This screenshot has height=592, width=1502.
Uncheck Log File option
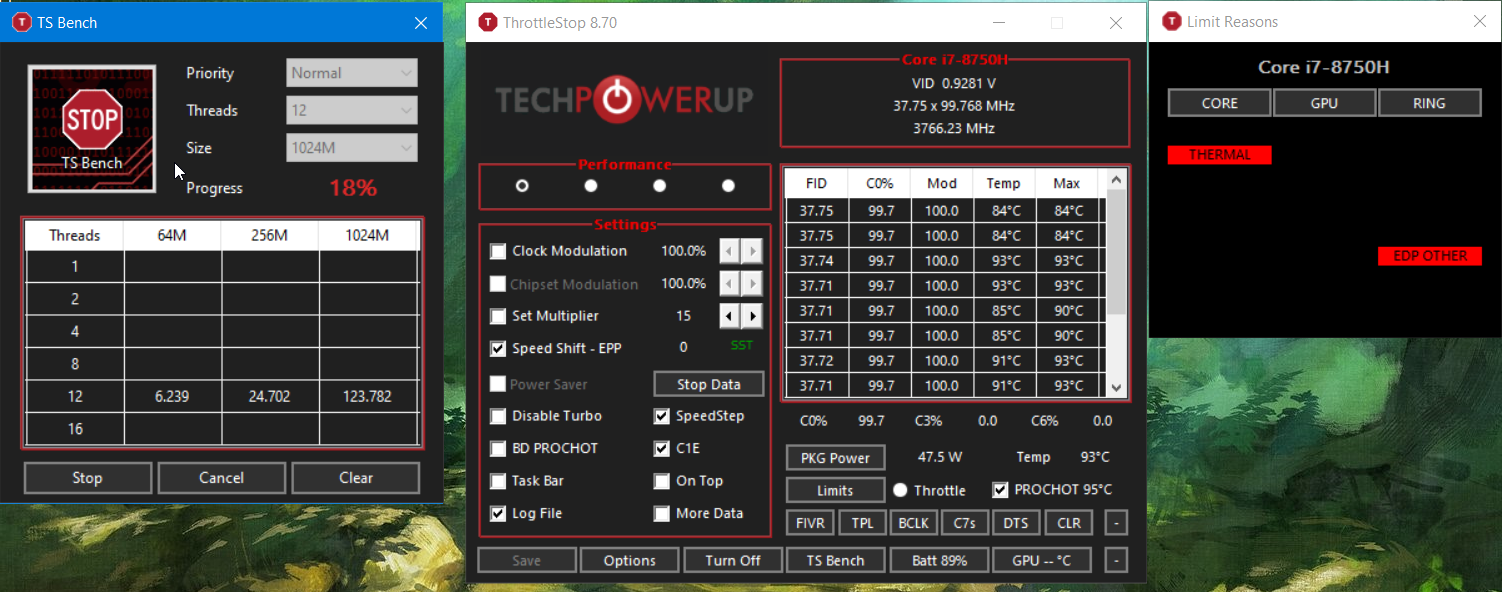pyautogui.click(x=498, y=514)
